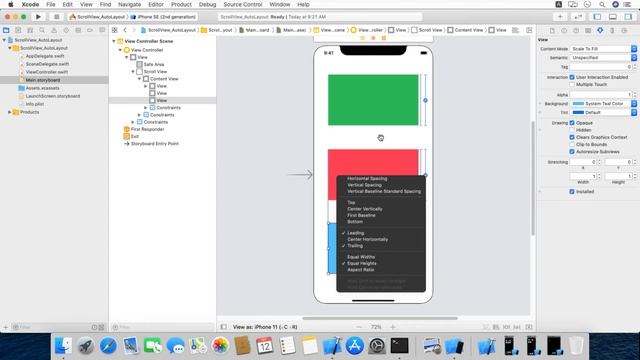Expand Constraints under Content View
Screen dimensions: 640x360
(x=146, y=108)
